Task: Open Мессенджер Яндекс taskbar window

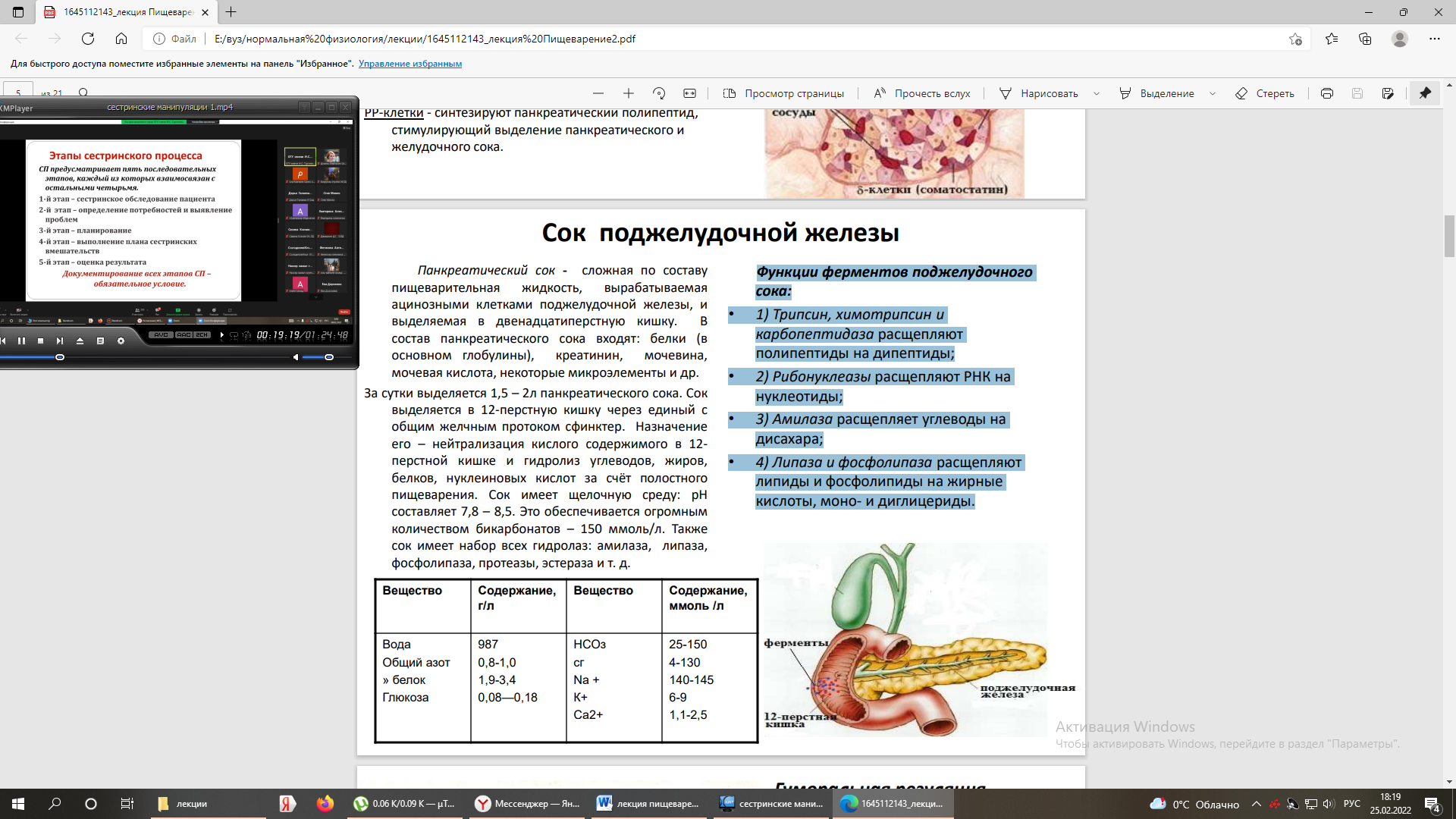Action: (x=528, y=804)
